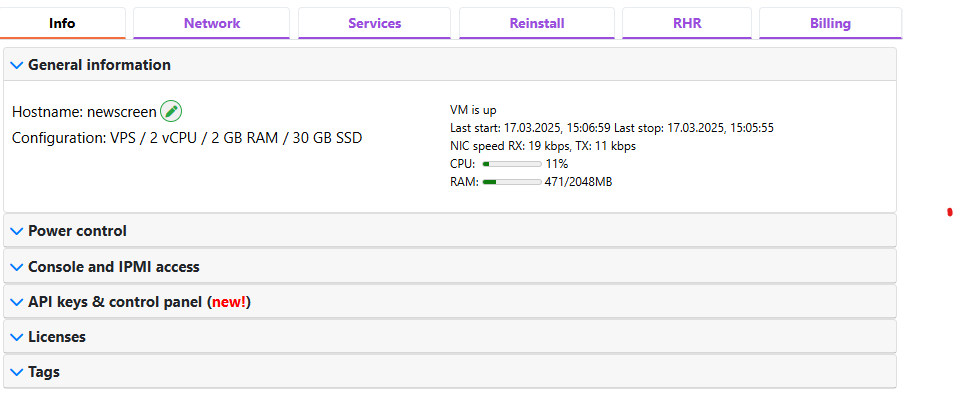Expand the Tags section chevron

click(x=17, y=372)
